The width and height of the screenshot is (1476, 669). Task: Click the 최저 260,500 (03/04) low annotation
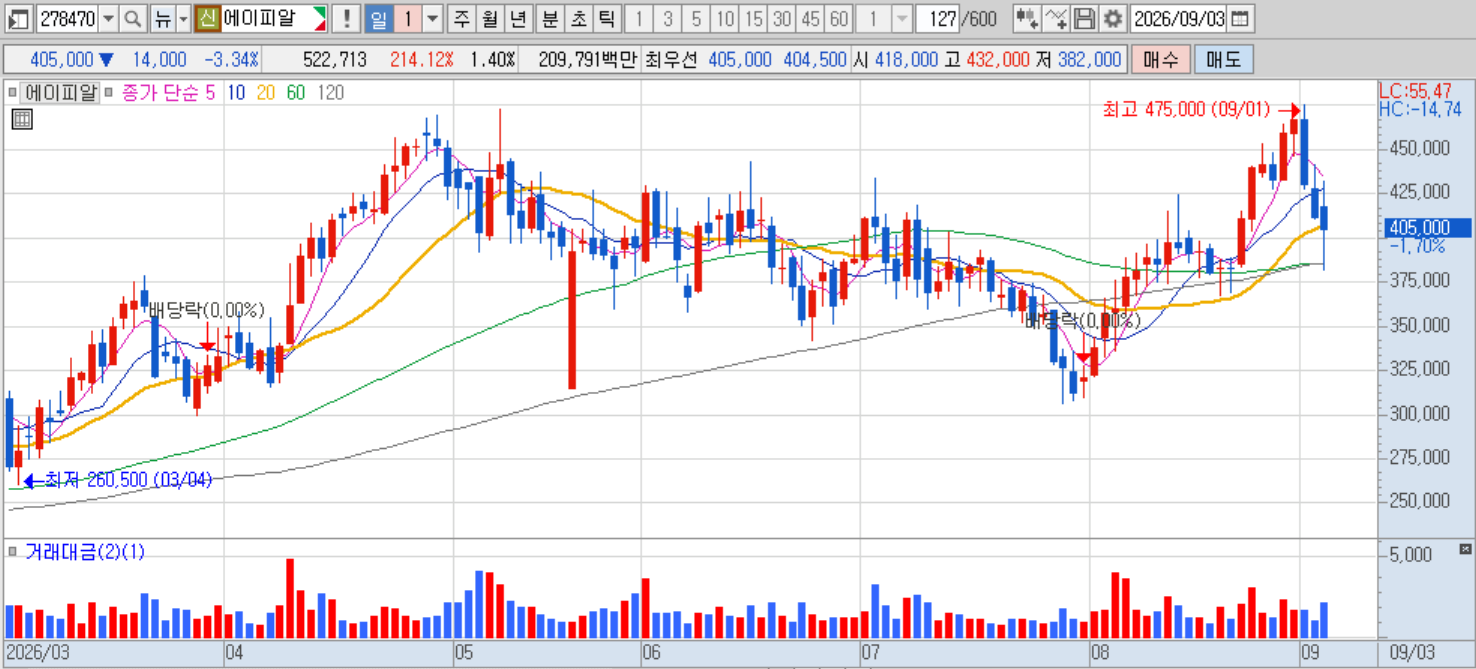[129, 480]
